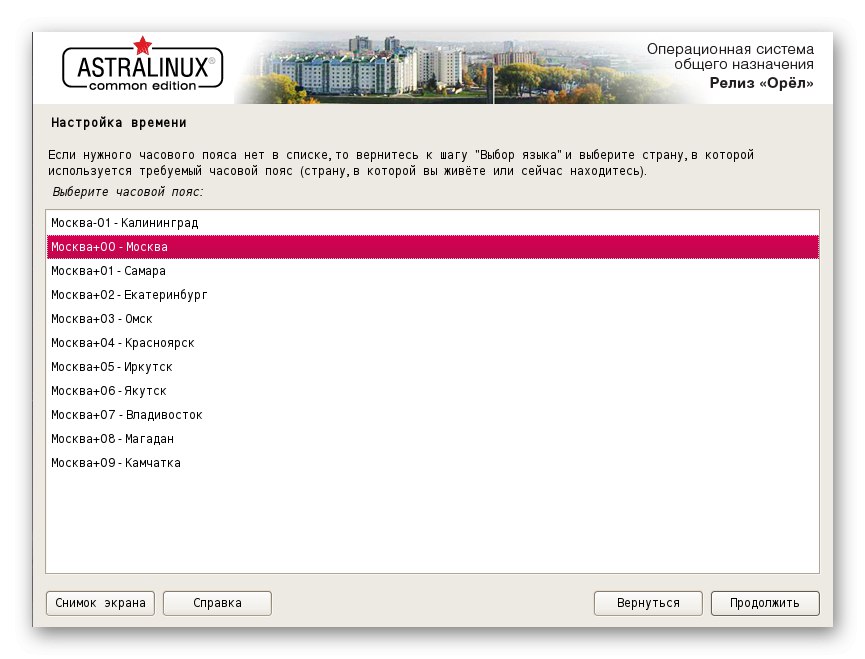The width and height of the screenshot is (865, 659).
Task: Open the Справка help dialog
Action: pos(217,603)
